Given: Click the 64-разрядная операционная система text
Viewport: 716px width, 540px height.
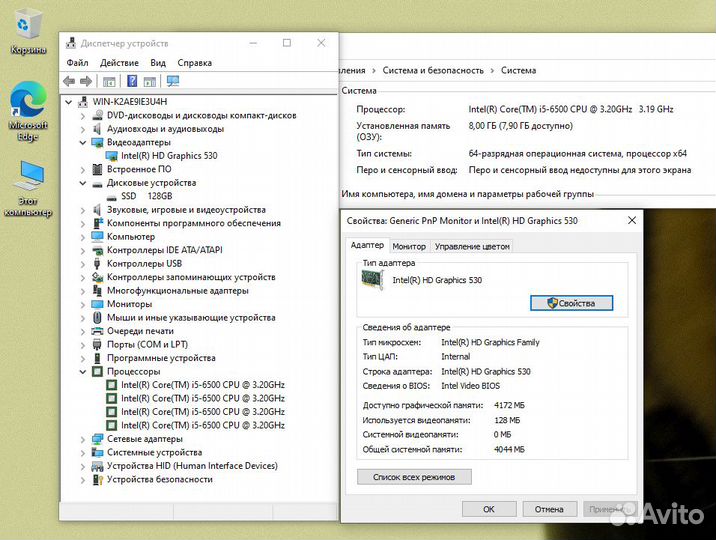Looking at the screenshot, I should pos(578,154).
